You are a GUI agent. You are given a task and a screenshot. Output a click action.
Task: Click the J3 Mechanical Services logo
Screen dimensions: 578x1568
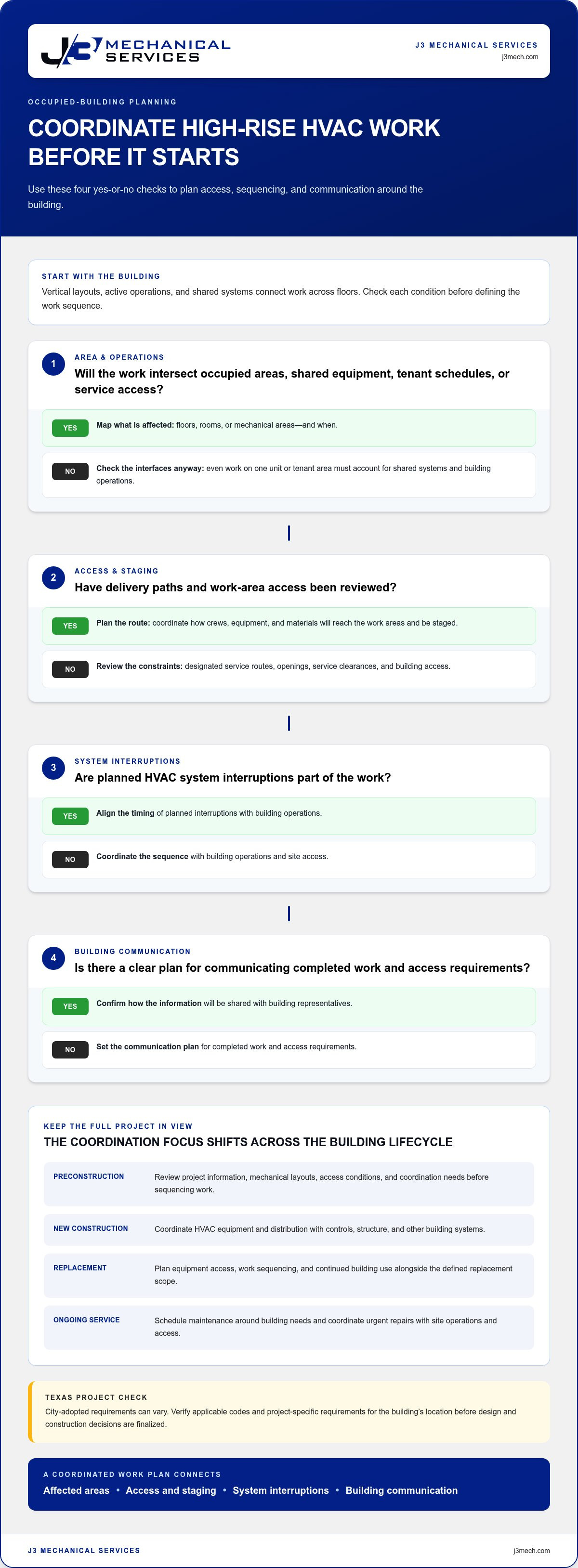pyautogui.click(x=136, y=51)
